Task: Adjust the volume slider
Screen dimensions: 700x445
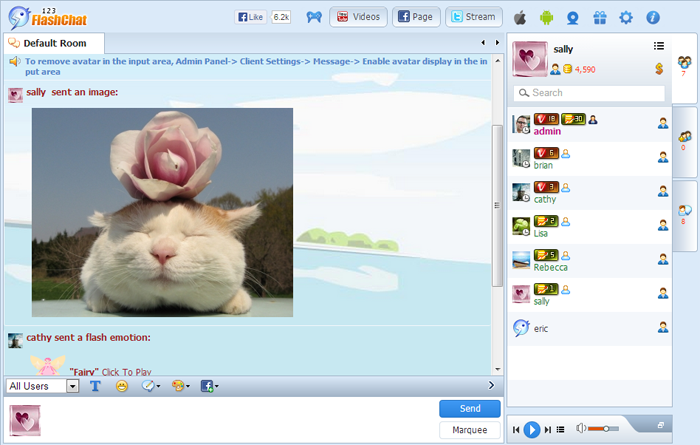Action: point(603,429)
